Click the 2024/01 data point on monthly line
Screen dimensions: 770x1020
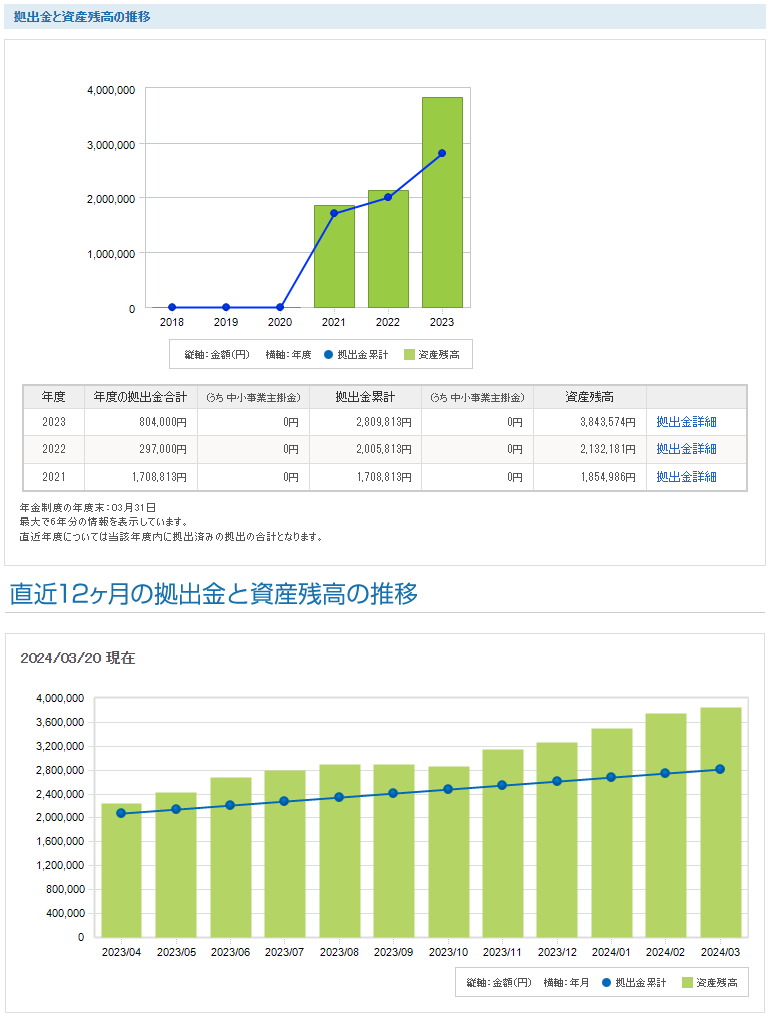(x=611, y=777)
